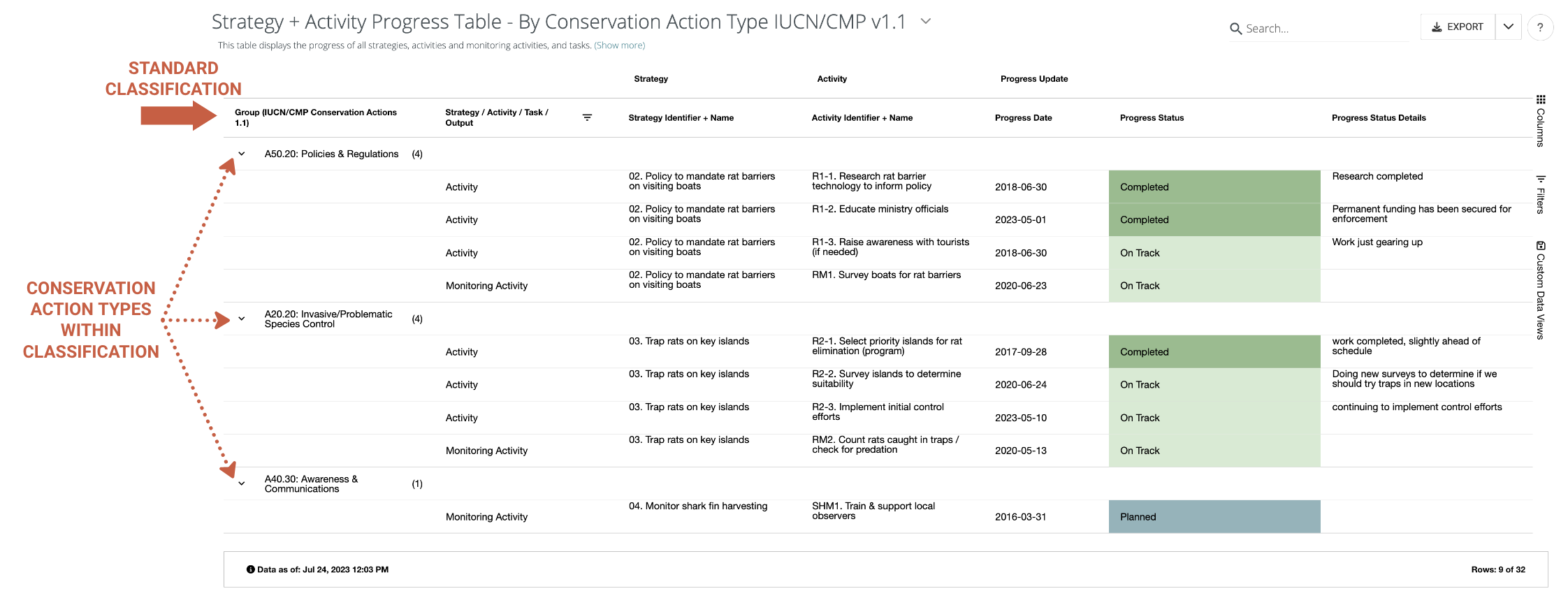
Task: Sort by the Progress Status column header
Action: click(1152, 118)
